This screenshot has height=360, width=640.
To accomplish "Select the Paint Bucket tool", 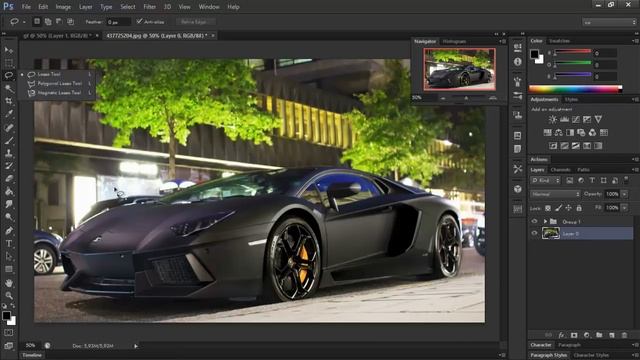I will (9, 191).
